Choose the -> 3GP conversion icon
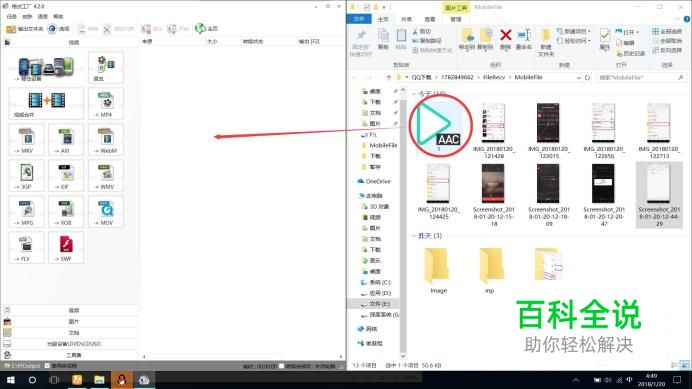 26,176
